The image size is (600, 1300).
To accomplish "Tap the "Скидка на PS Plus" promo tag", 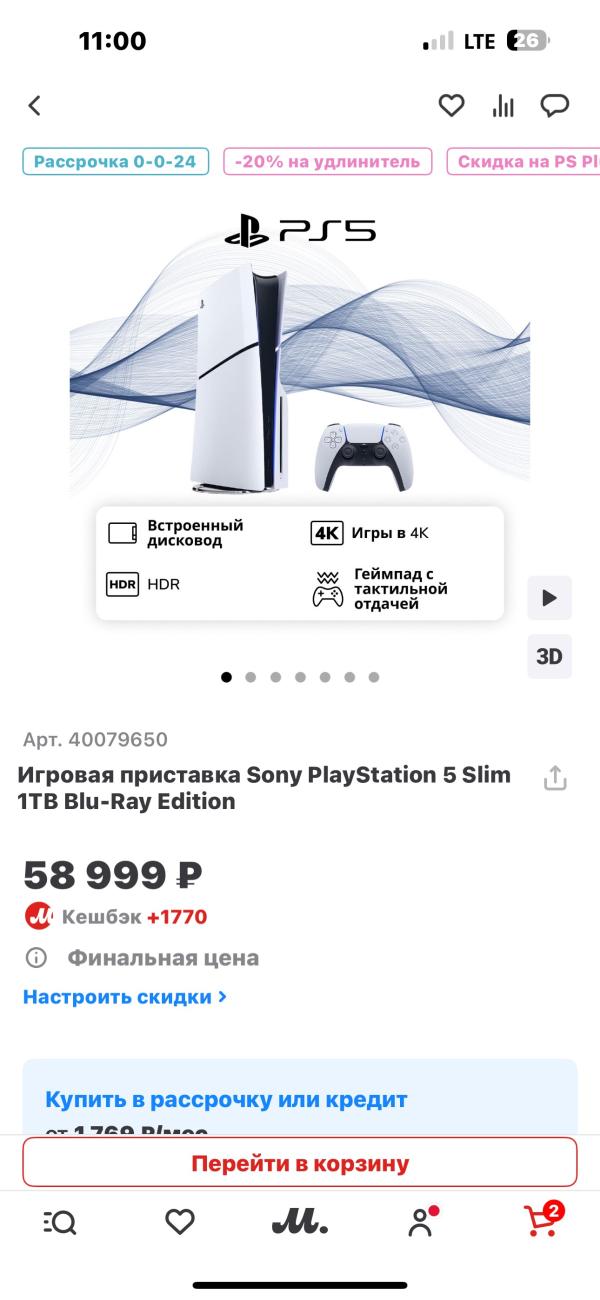I will tap(525, 162).
